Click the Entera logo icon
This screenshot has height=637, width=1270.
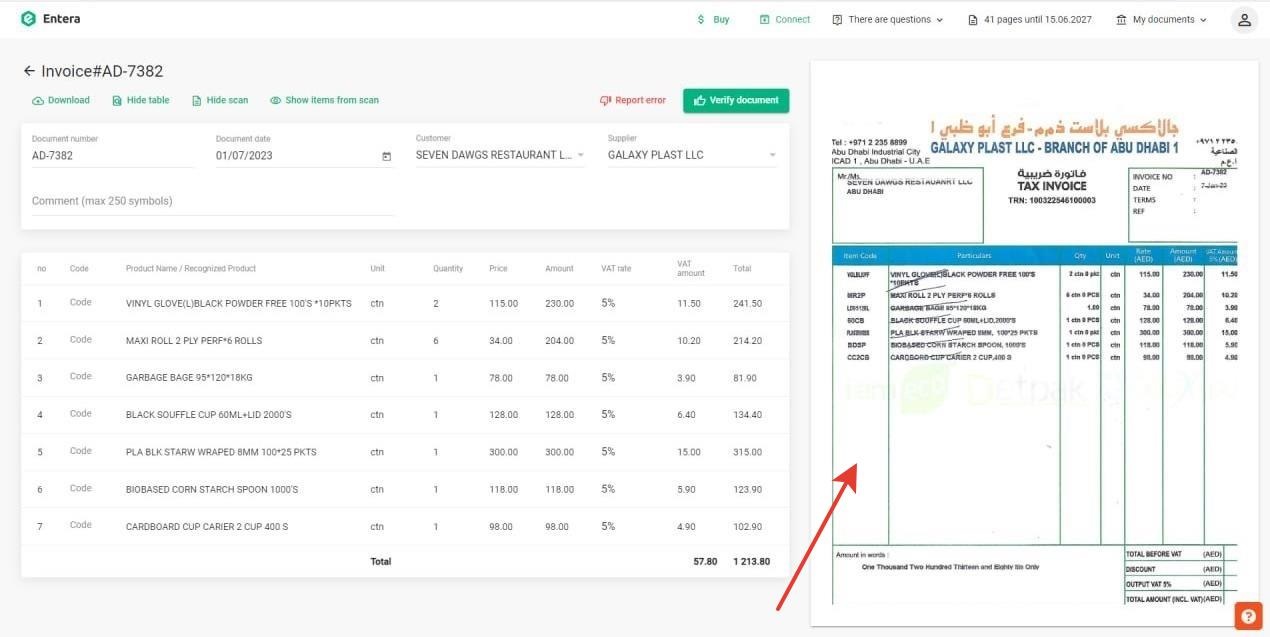coord(28,19)
